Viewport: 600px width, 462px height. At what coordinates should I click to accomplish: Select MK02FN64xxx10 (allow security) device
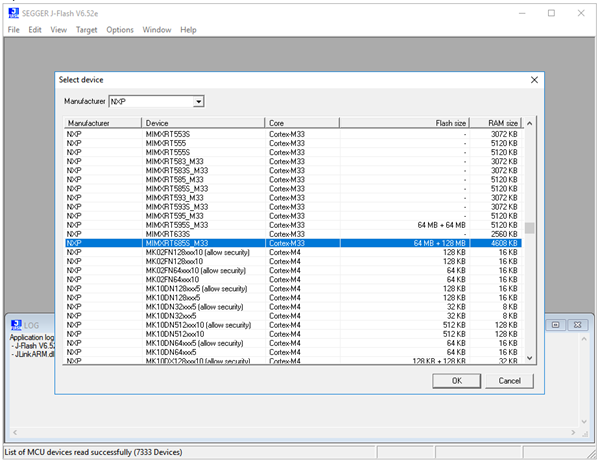coord(293,271)
